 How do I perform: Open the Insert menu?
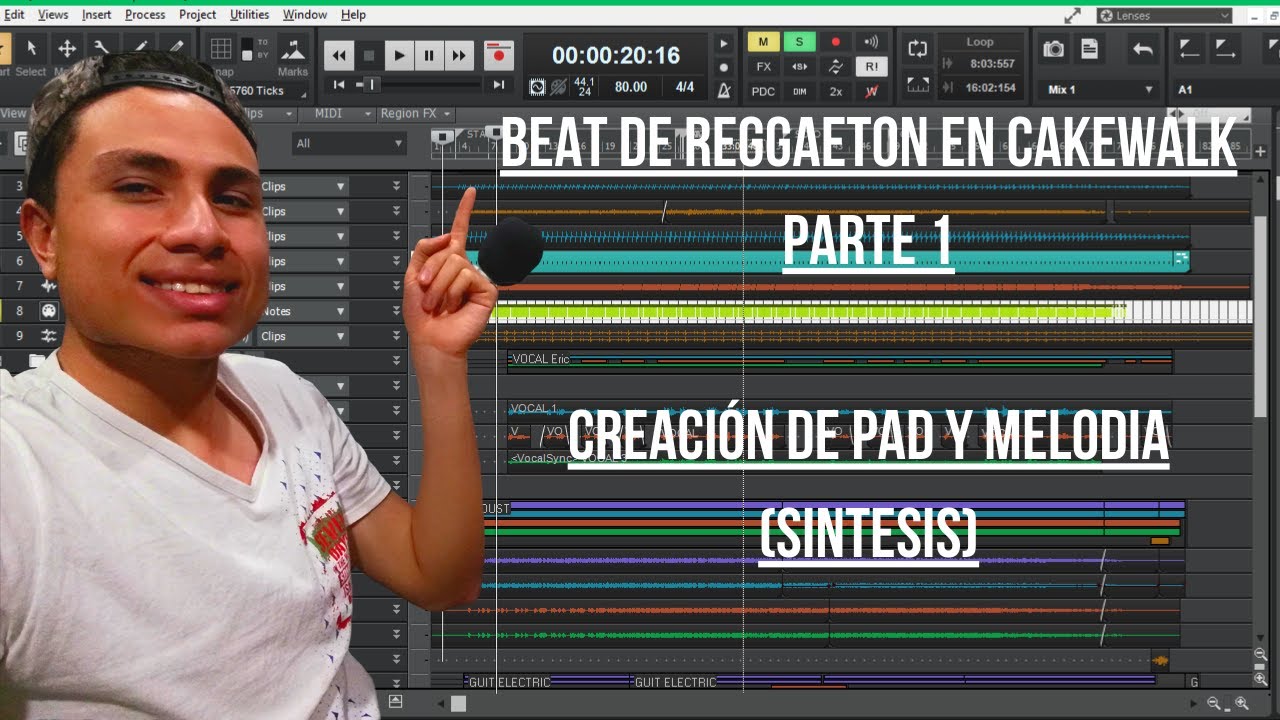97,15
